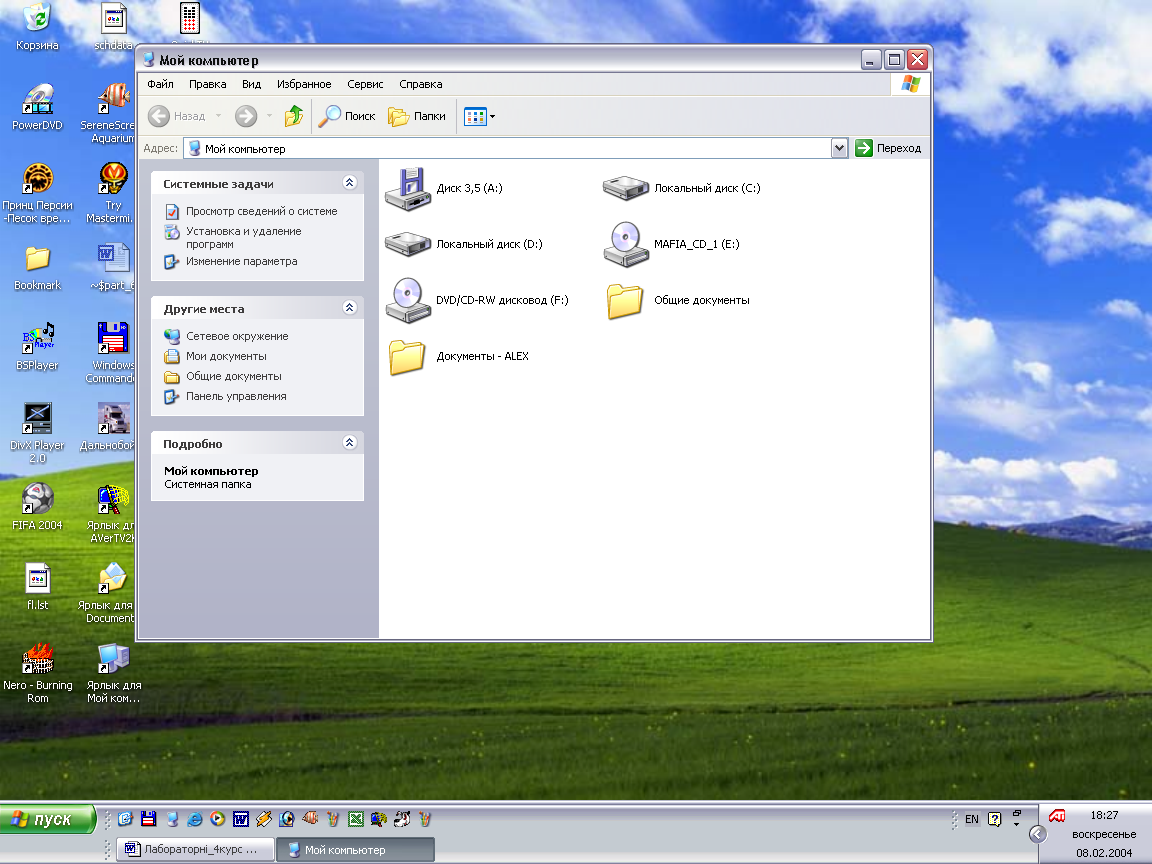This screenshot has height=864, width=1152.
Task: Toggle the Папки folders pane
Action: tap(417, 116)
